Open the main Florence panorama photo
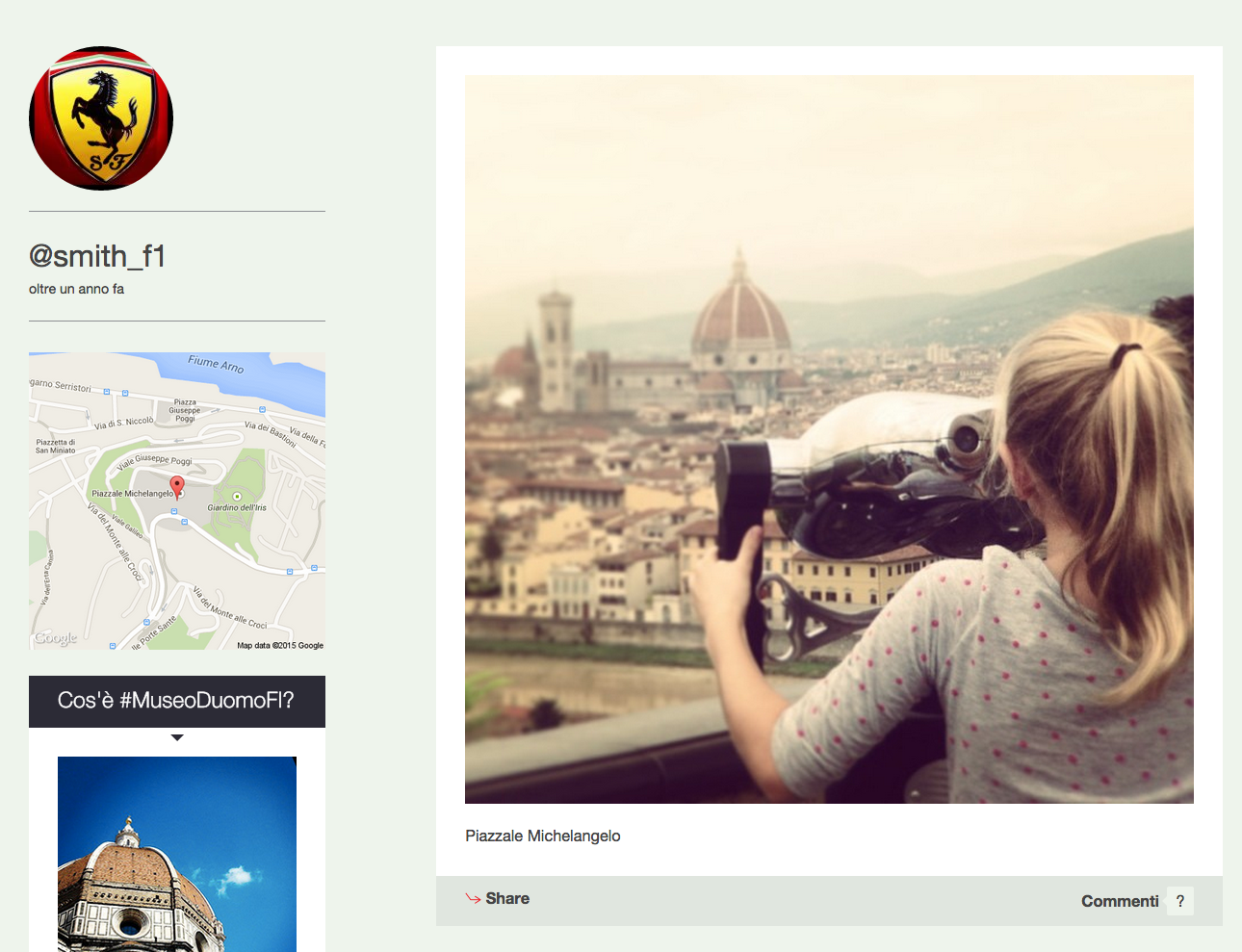The height and width of the screenshot is (952, 1242). (x=829, y=439)
